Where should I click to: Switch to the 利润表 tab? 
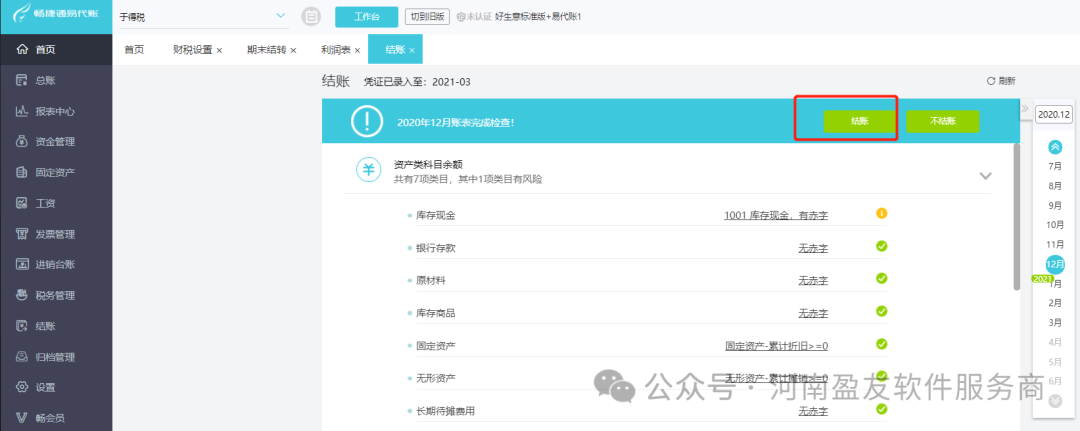tap(335, 50)
